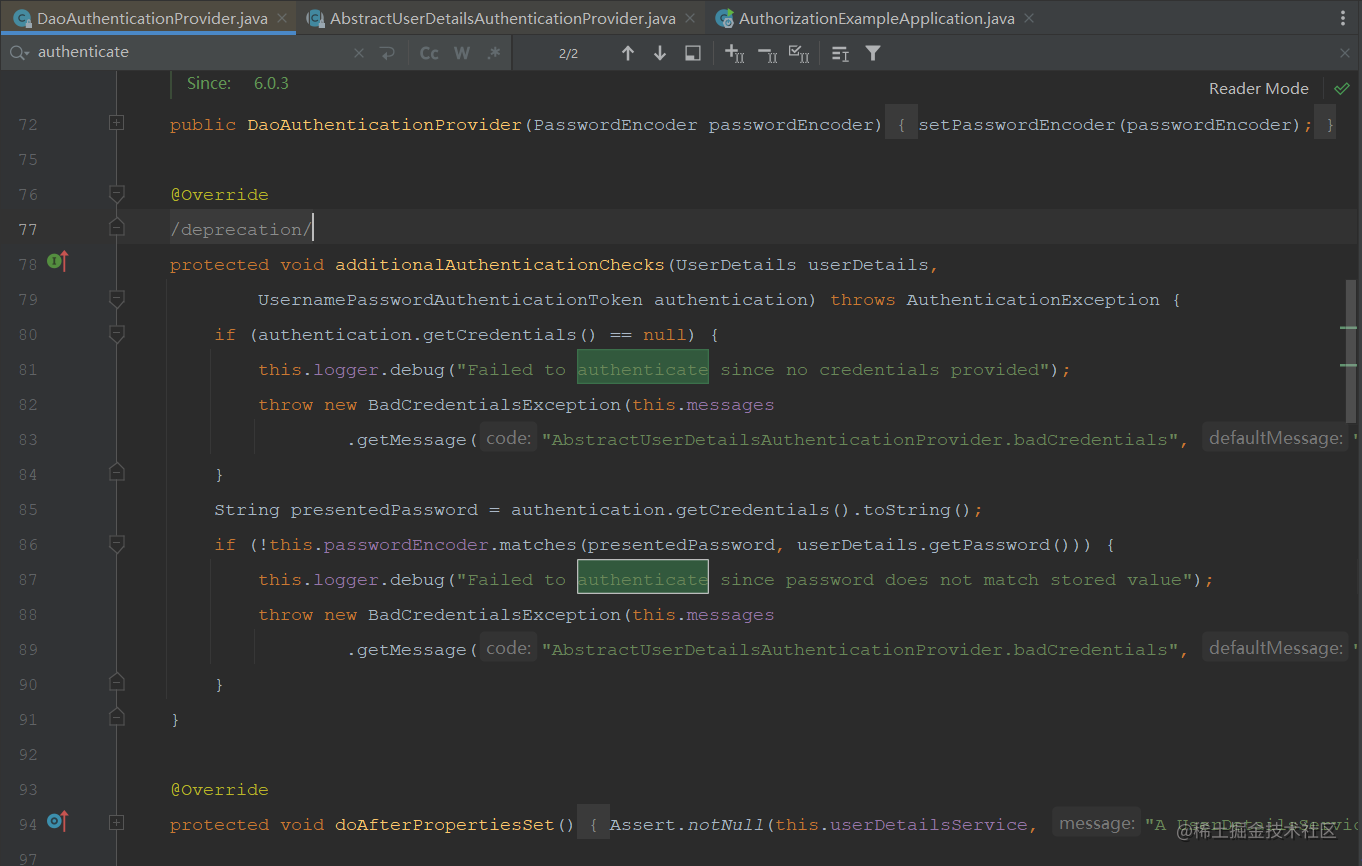Add selection for next occurrence
1362x866 pixels.
point(734,53)
